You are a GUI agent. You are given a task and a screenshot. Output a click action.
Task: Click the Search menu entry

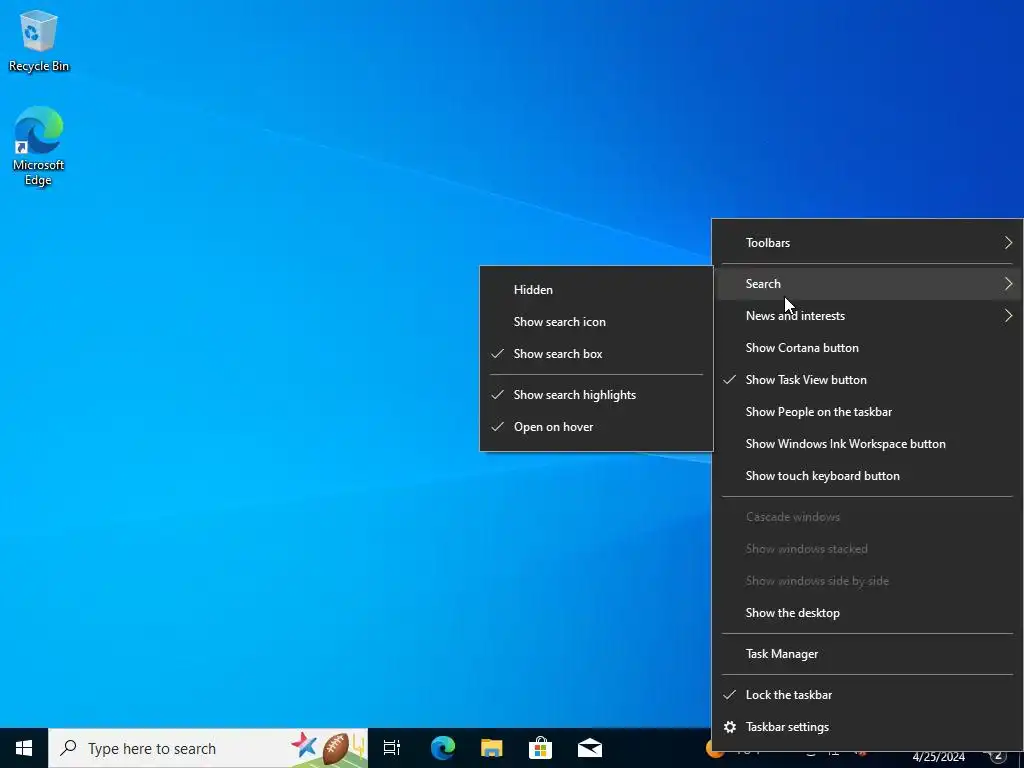click(867, 283)
